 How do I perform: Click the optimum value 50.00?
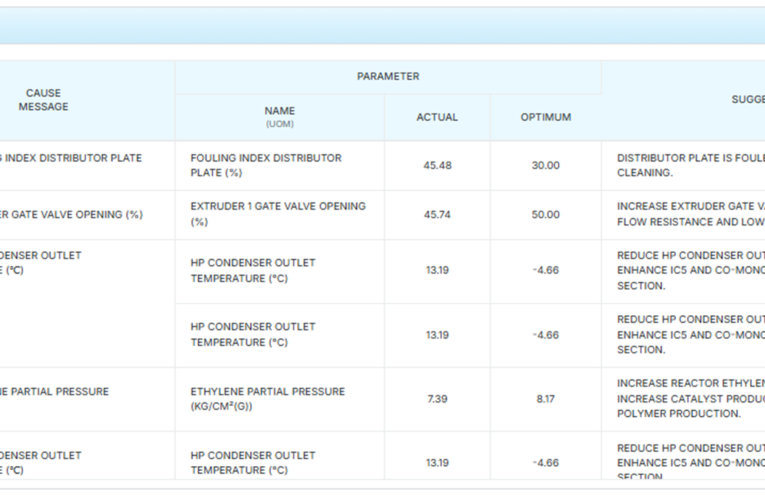point(545,215)
